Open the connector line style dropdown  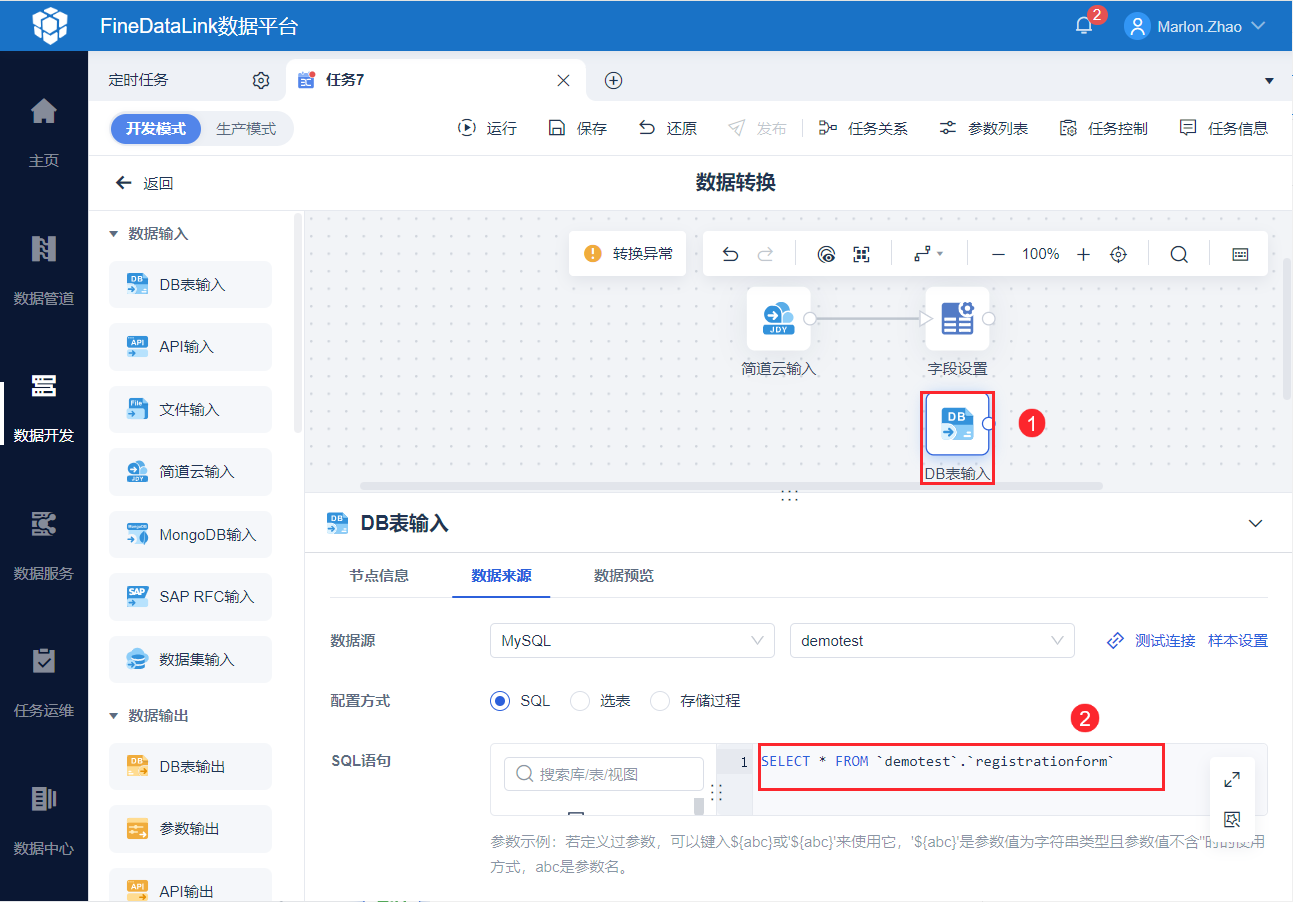[x=929, y=255]
